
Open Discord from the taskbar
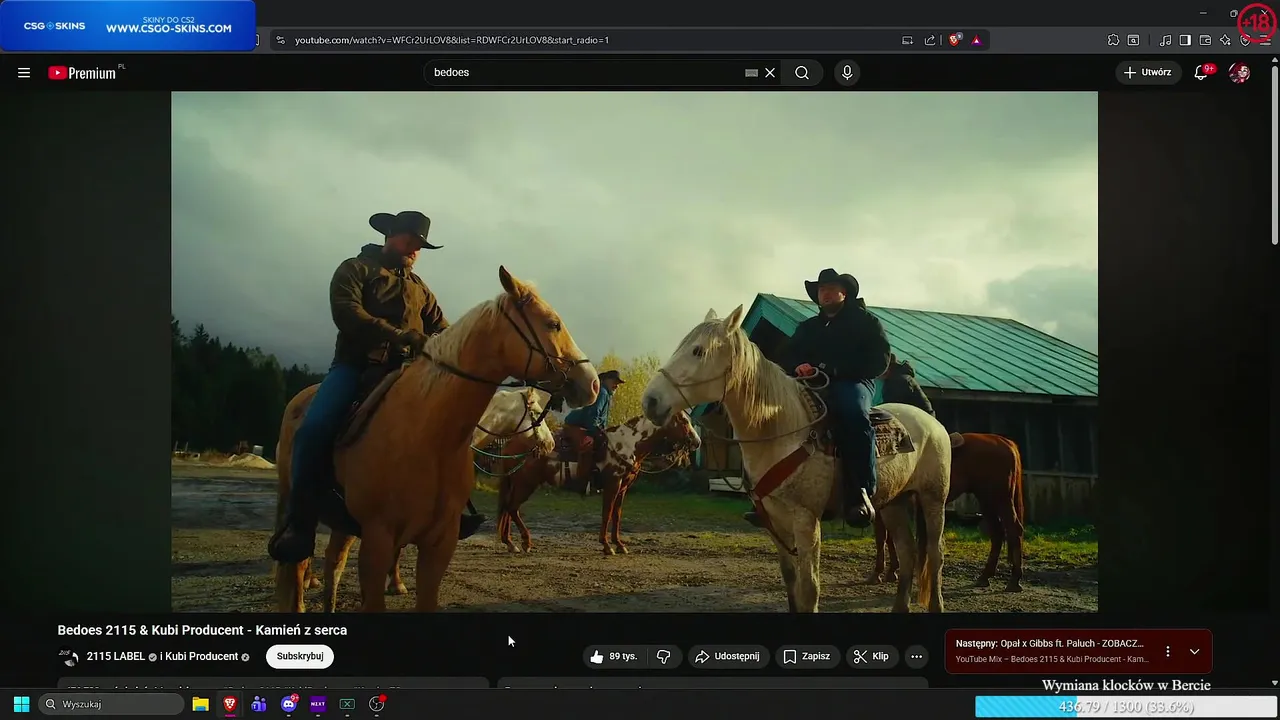289,704
